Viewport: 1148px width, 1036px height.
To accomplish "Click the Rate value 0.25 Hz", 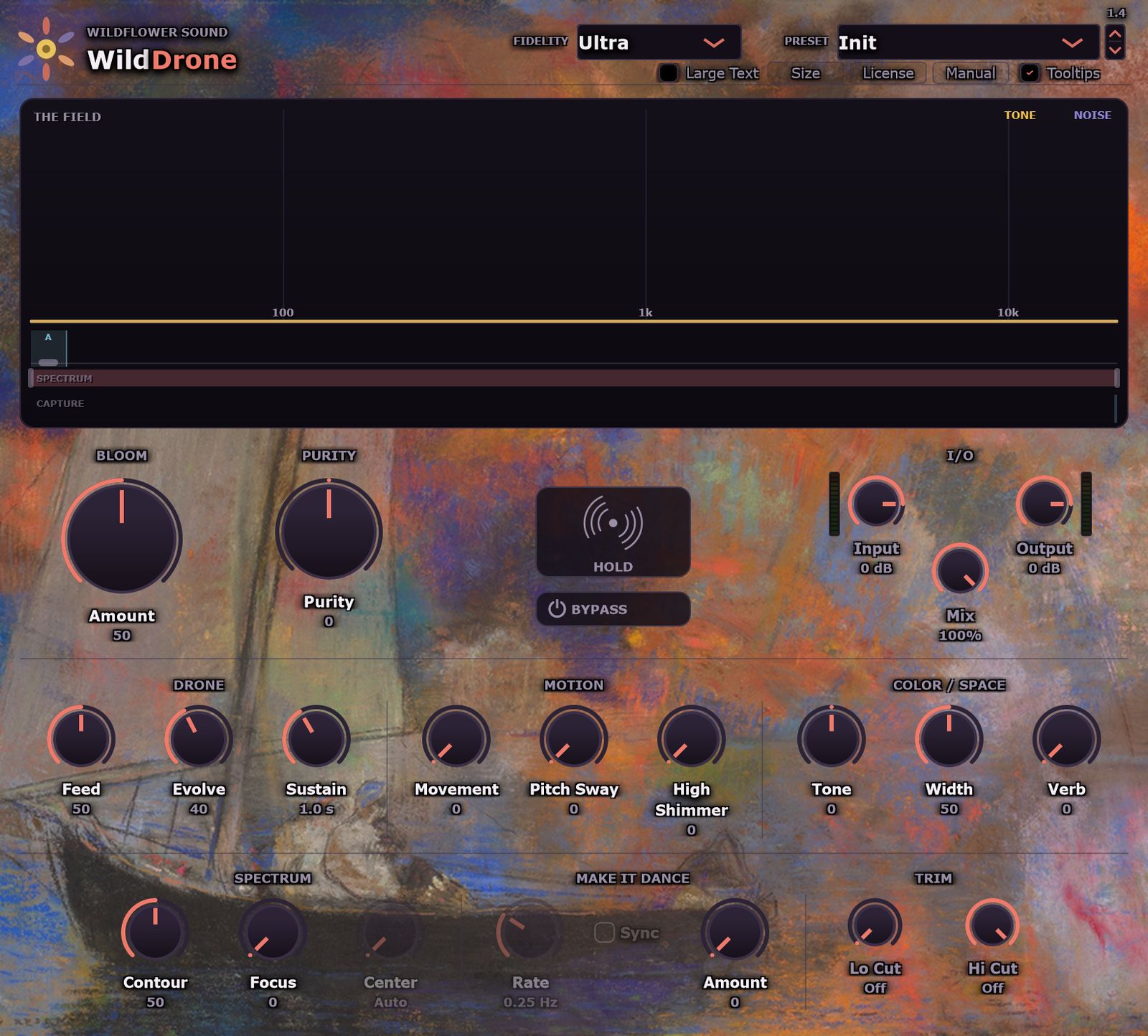I will pos(530,1002).
